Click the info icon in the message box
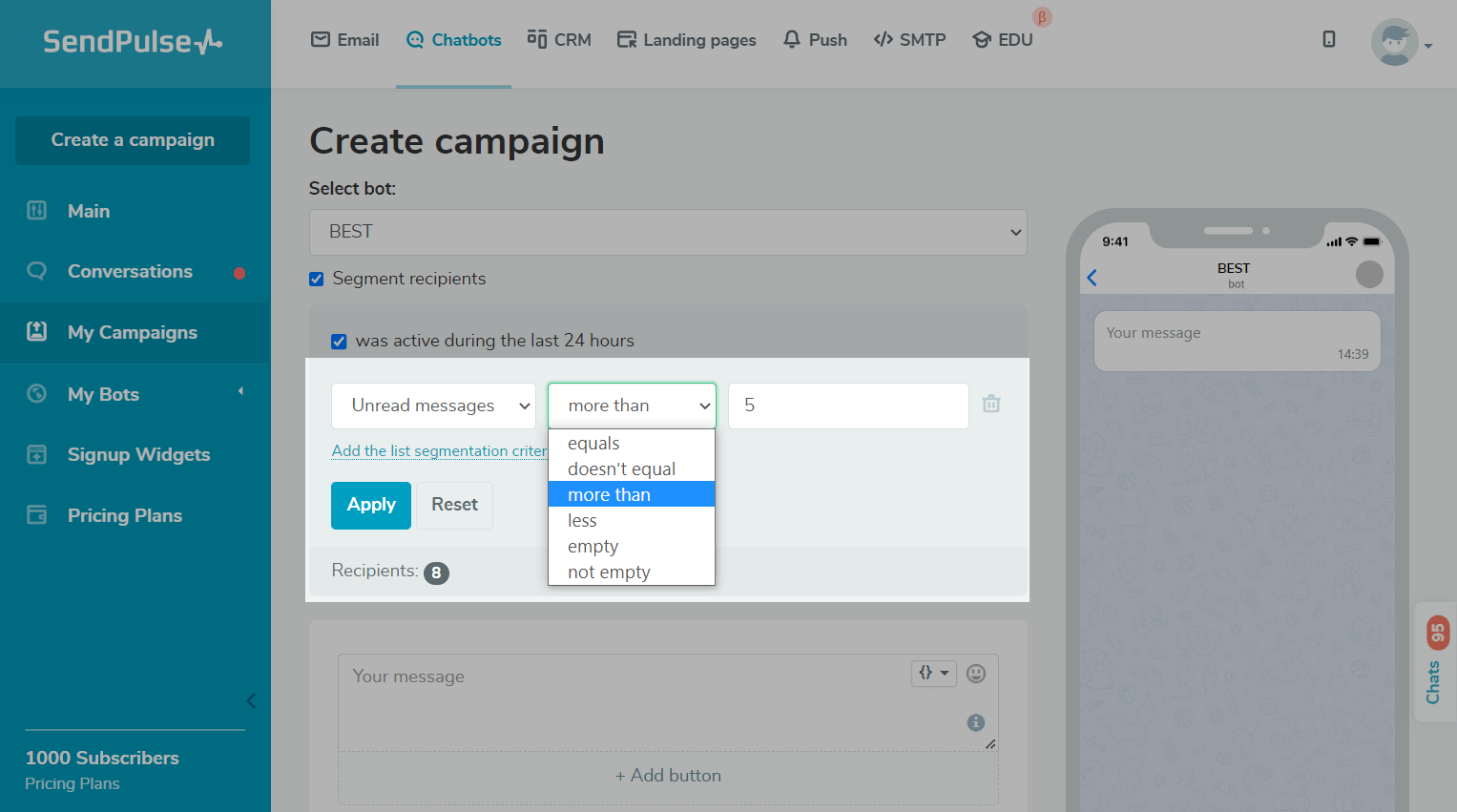Image resolution: width=1457 pixels, height=812 pixels. [x=975, y=722]
